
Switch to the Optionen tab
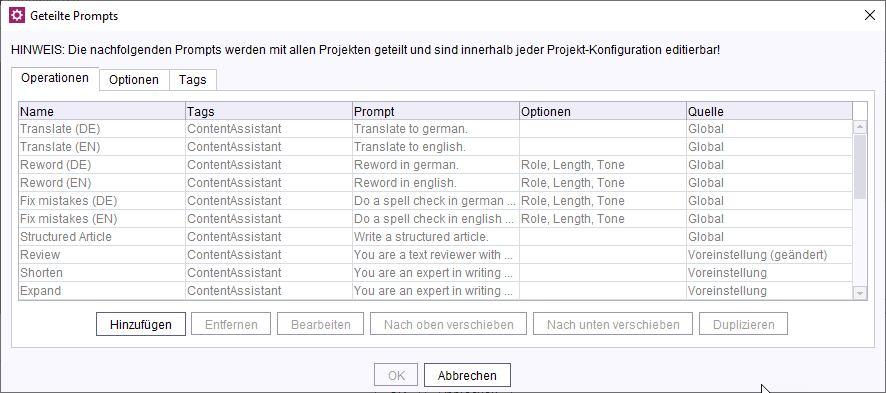click(134, 80)
